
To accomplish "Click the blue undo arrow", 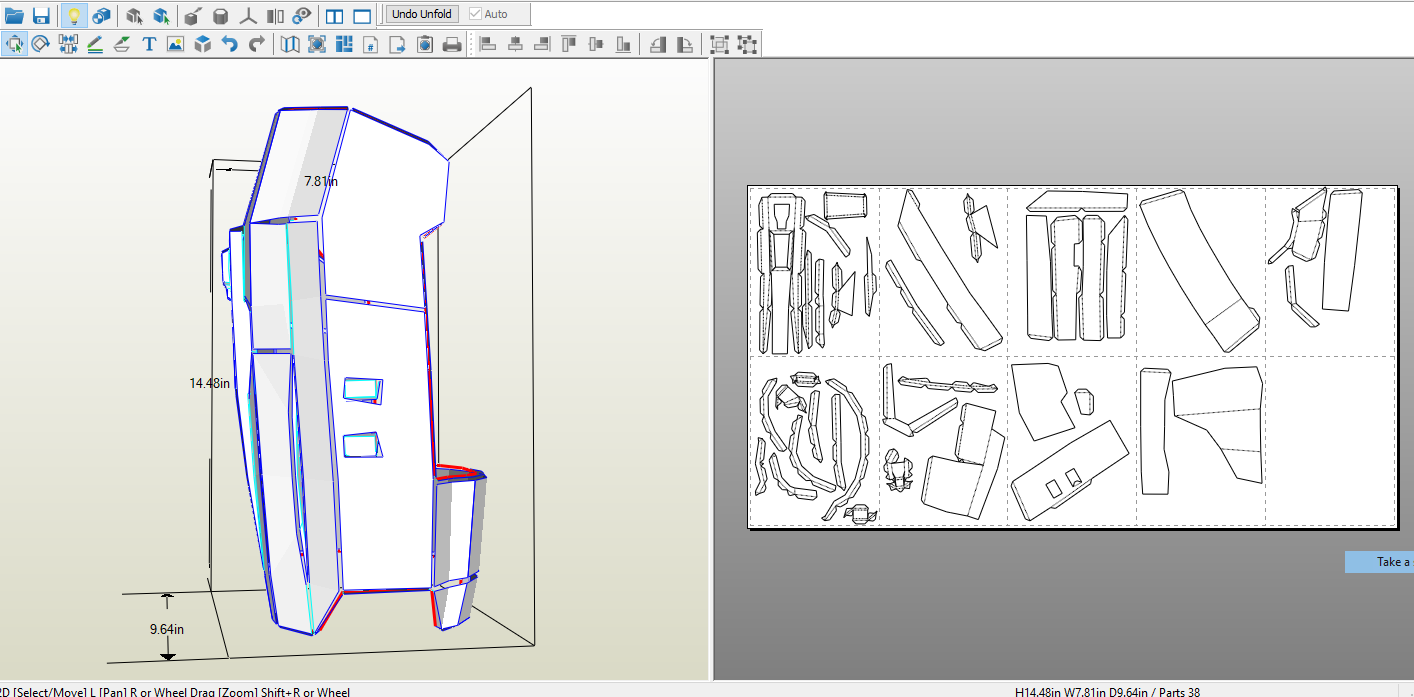I will point(229,44).
